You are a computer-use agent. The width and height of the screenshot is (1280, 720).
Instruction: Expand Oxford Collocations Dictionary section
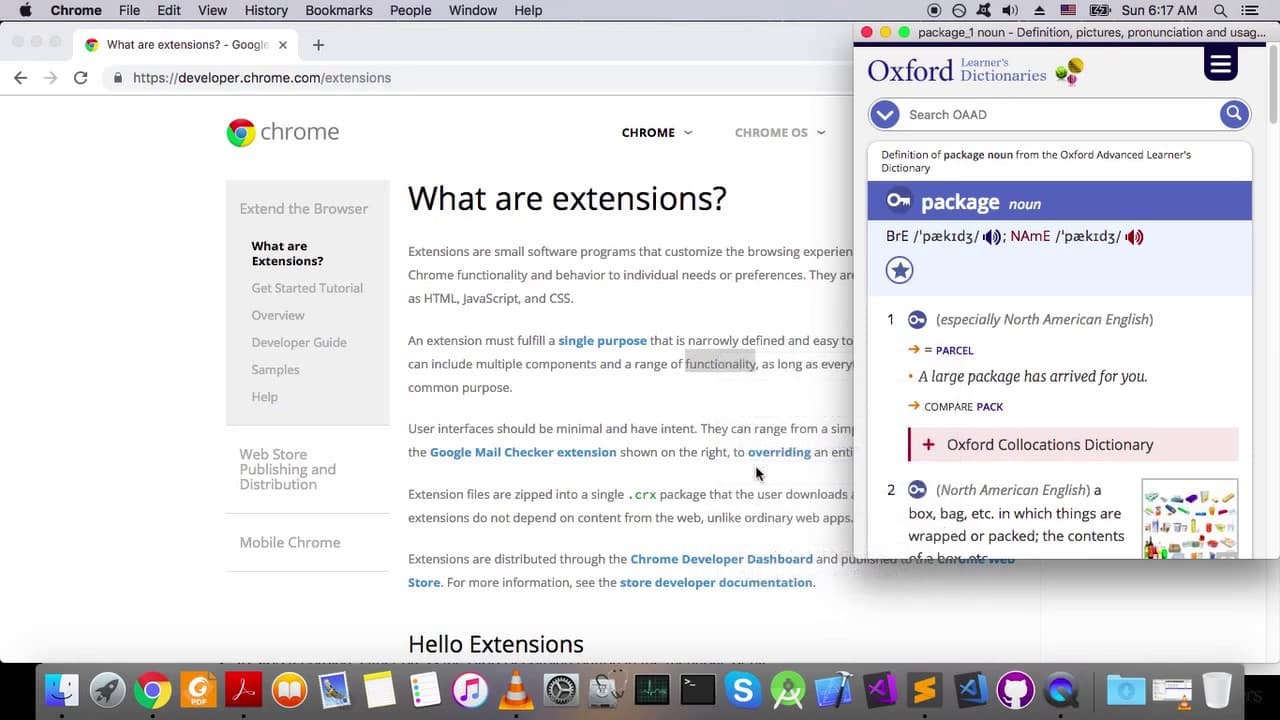(1073, 444)
